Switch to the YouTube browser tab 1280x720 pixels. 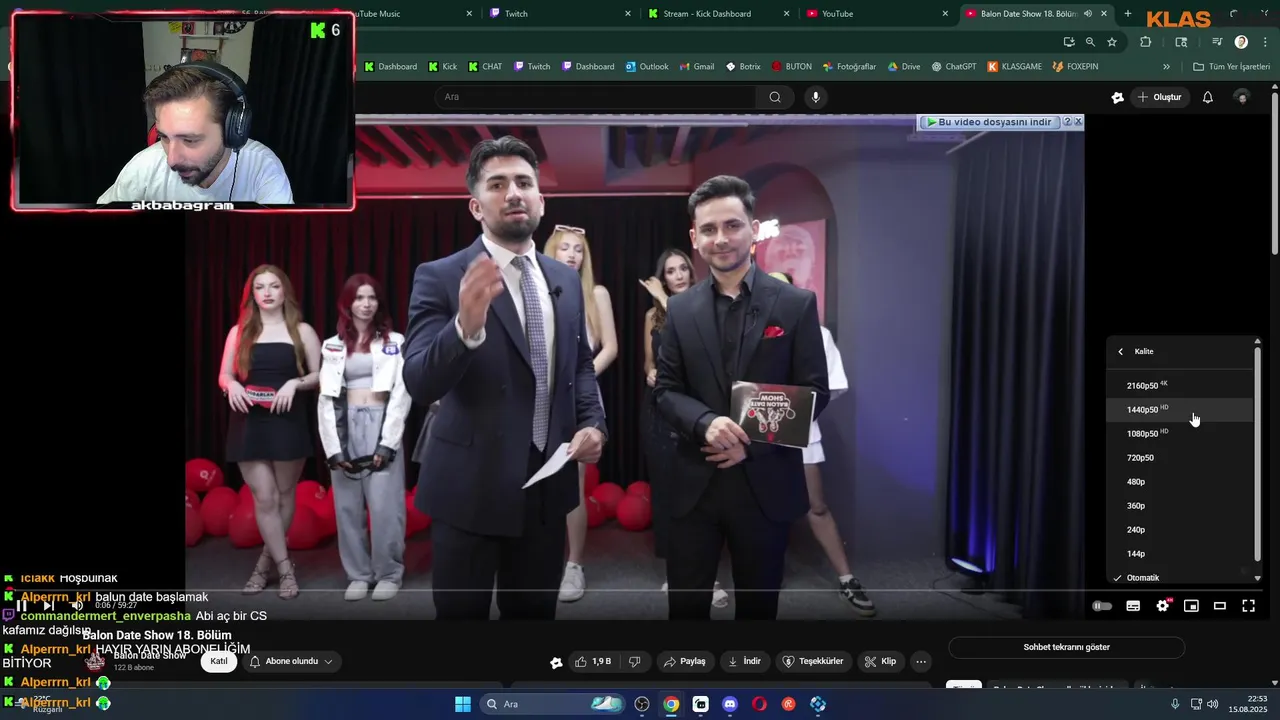coord(878,14)
